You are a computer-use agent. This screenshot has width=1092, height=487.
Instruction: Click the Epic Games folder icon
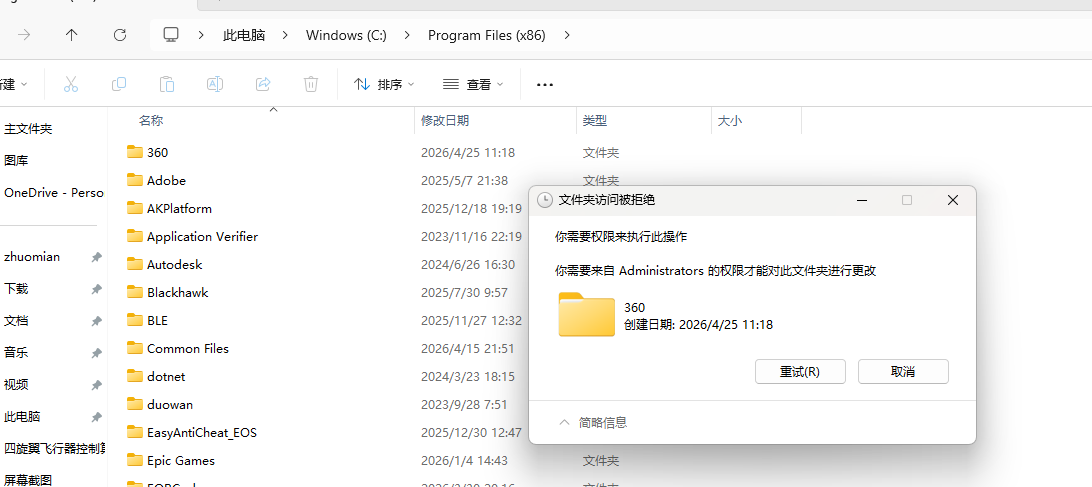pos(134,461)
